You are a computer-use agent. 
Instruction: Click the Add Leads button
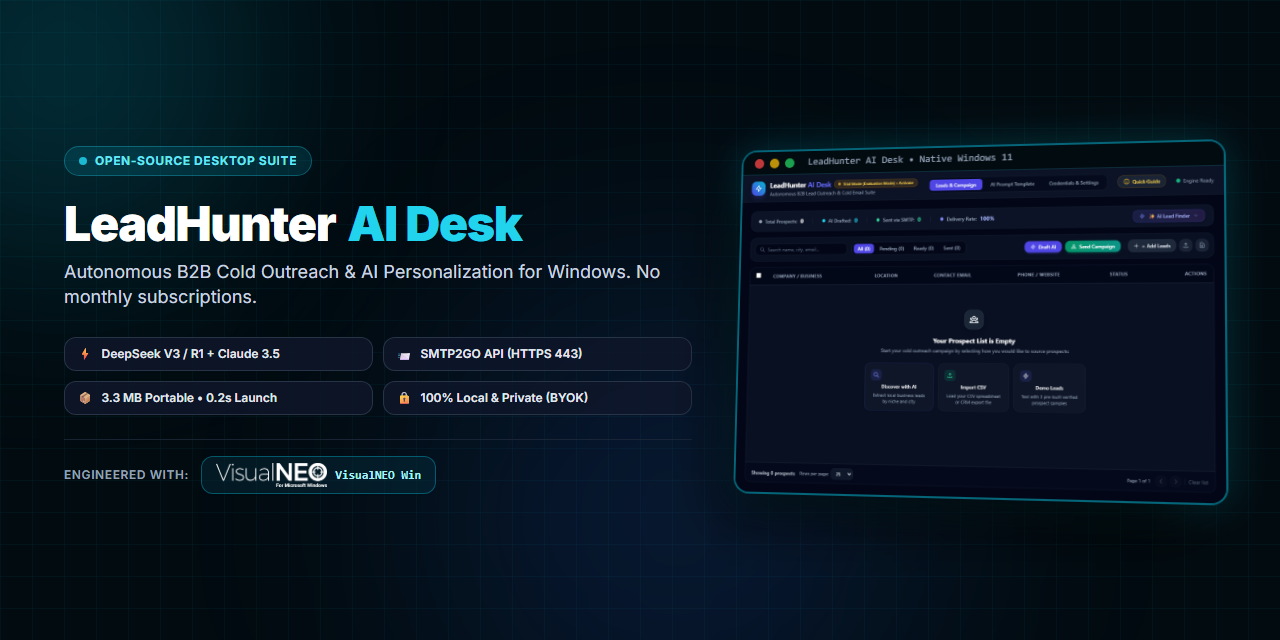click(1152, 246)
